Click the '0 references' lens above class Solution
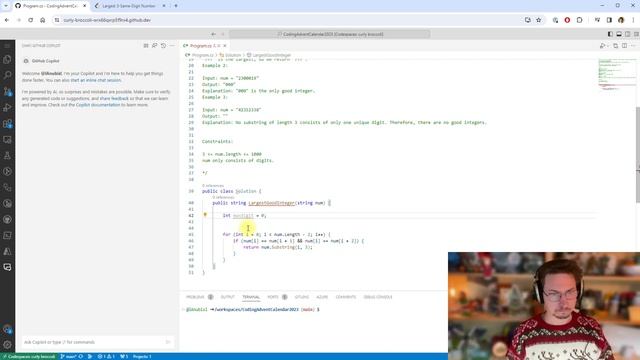The width and height of the screenshot is (640, 360). tap(213, 185)
